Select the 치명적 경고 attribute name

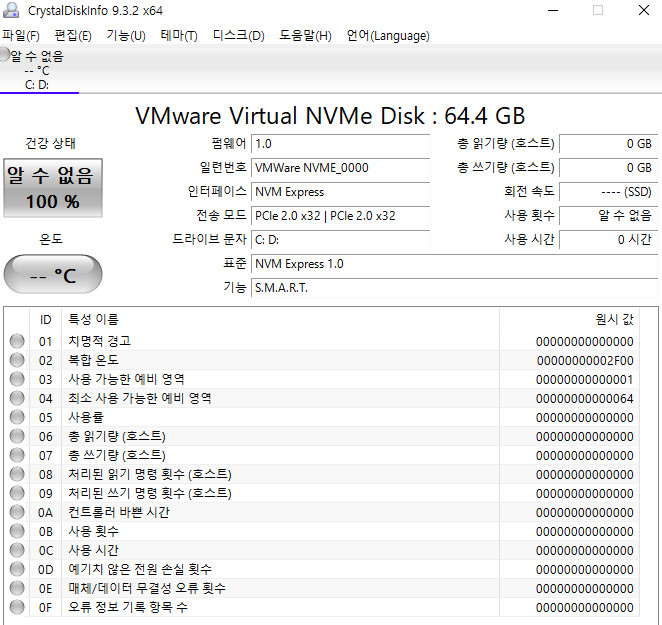(x=100, y=341)
